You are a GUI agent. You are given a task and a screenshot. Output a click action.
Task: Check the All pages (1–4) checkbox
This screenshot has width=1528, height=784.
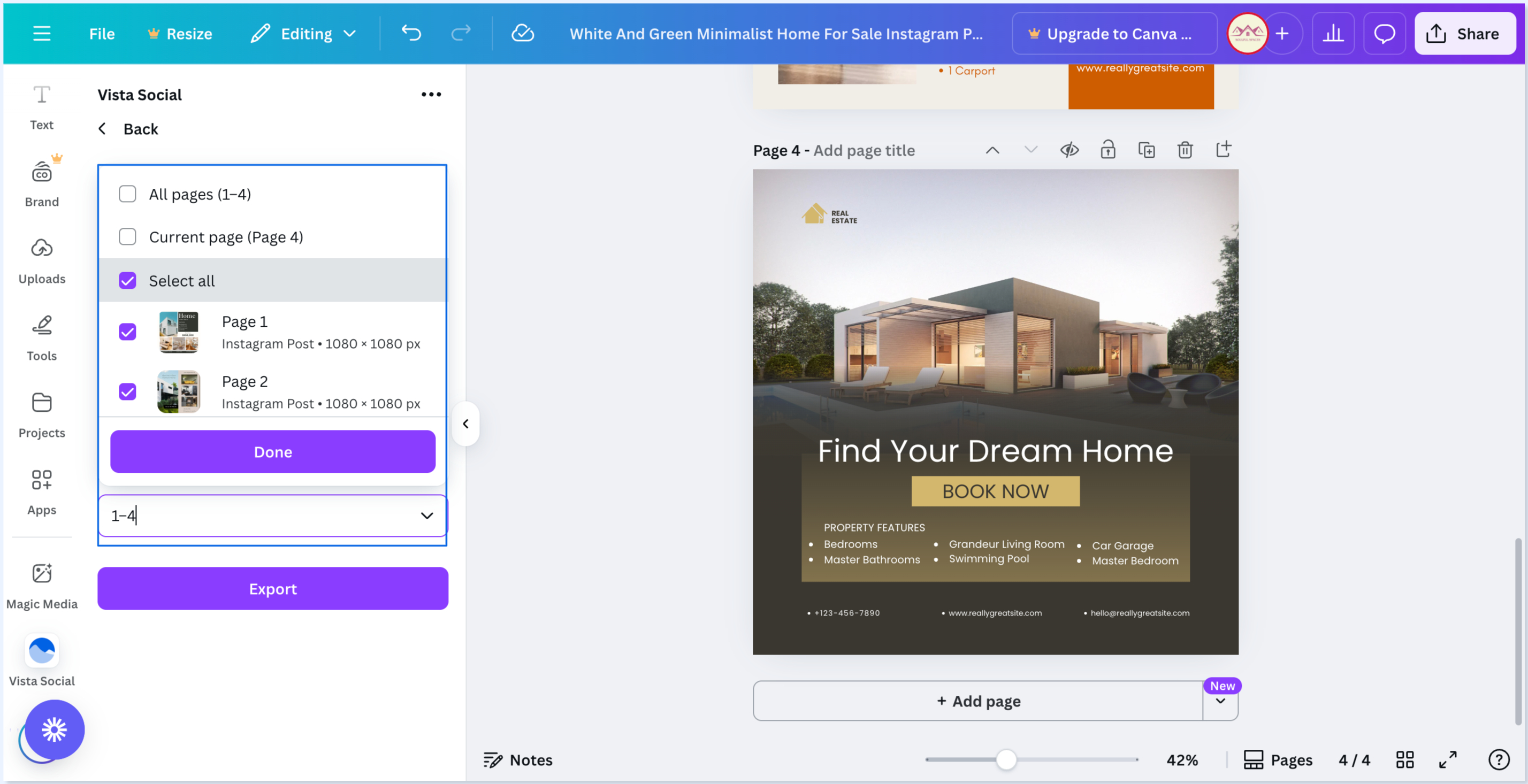(x=127, y=194)
